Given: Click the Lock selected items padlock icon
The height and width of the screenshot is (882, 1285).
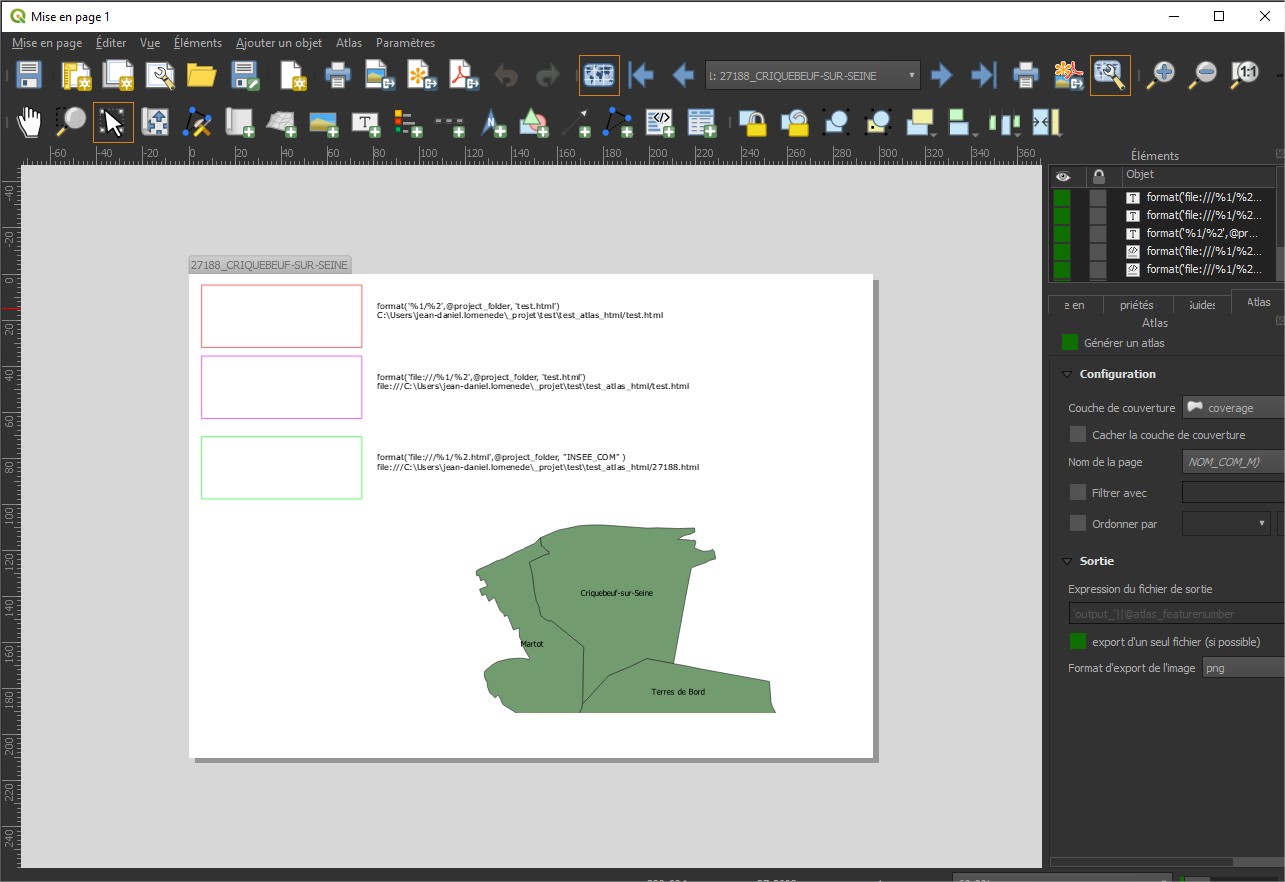Looking at the screenshot, I should [x=753, y=122].
